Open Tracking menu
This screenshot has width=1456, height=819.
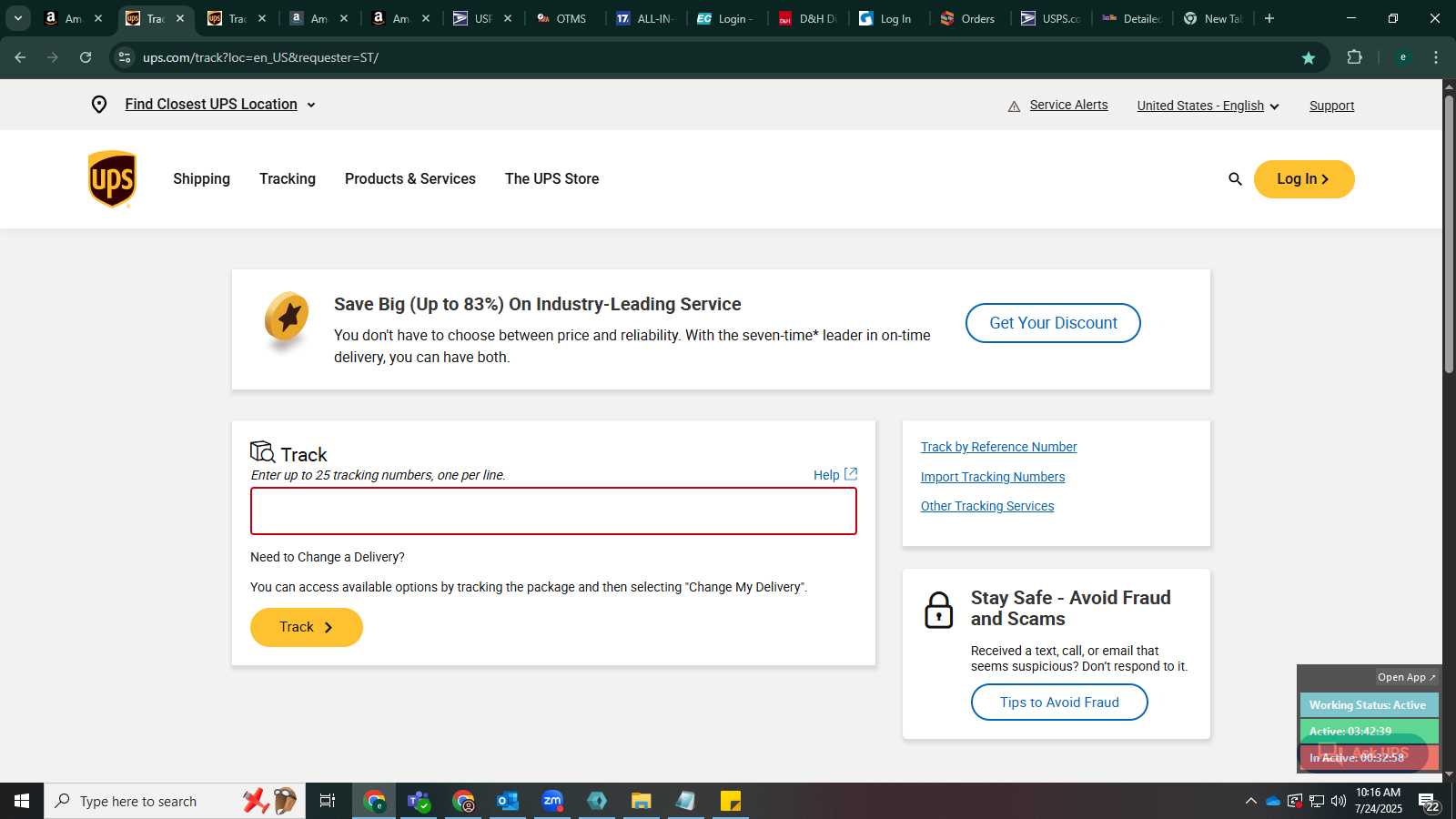tap(288, 179)
